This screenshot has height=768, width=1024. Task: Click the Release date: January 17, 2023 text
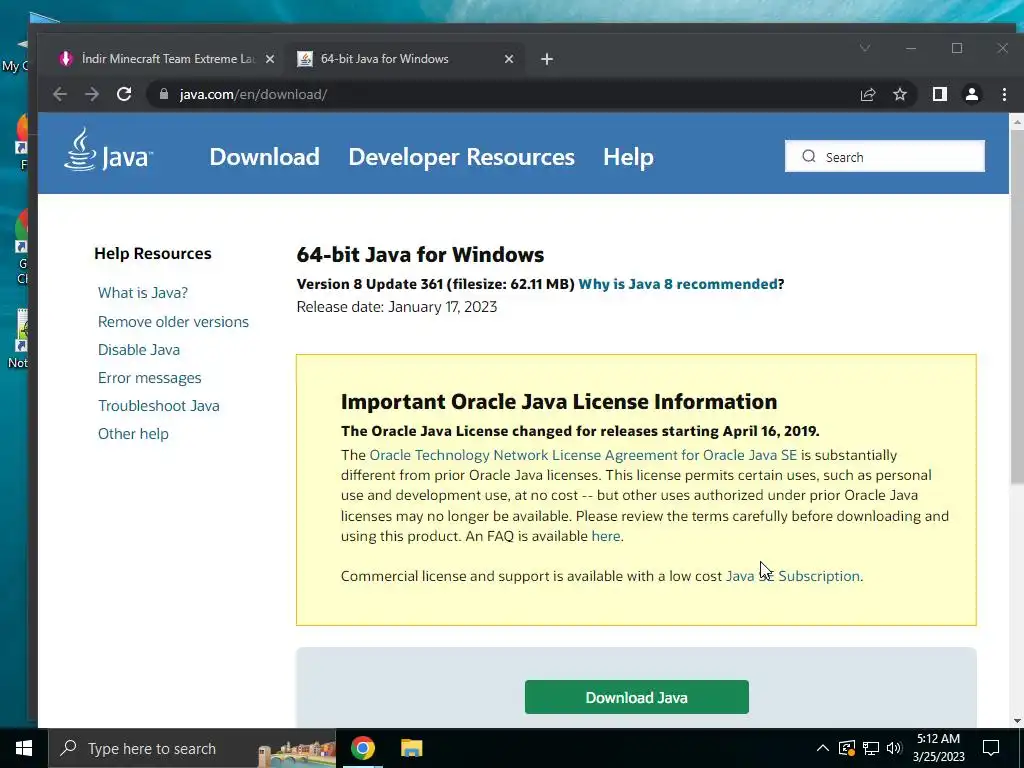396,307
